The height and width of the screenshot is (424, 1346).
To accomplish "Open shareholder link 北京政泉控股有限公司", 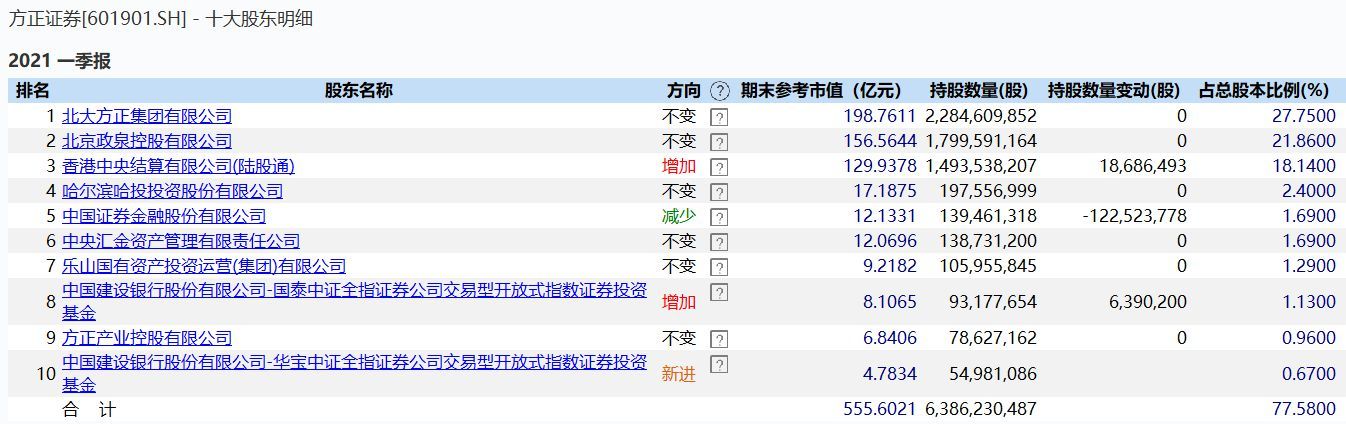I will (x=147, y=141).
